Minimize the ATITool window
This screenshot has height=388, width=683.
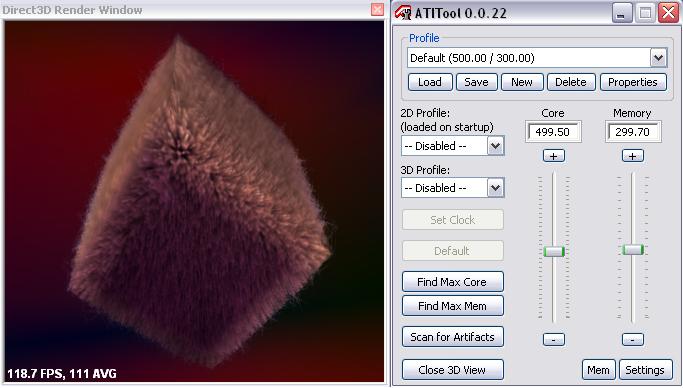622,13
